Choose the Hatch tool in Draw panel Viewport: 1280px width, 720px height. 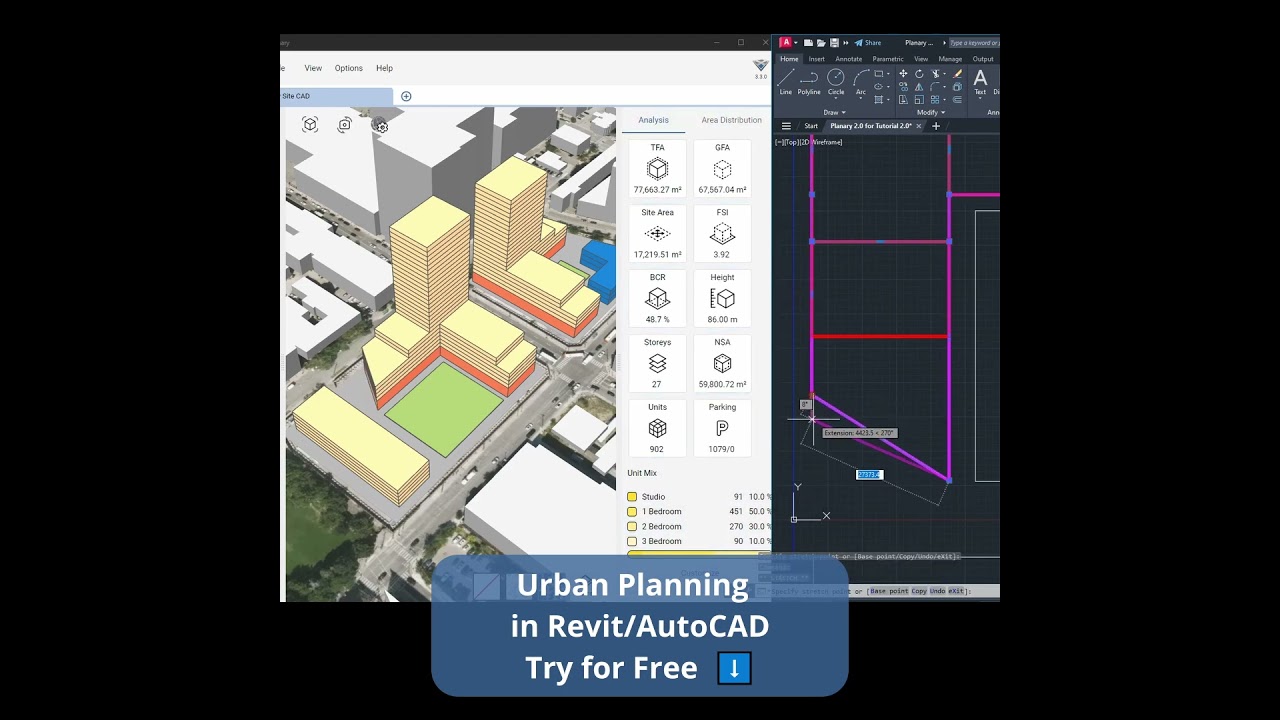878,100
